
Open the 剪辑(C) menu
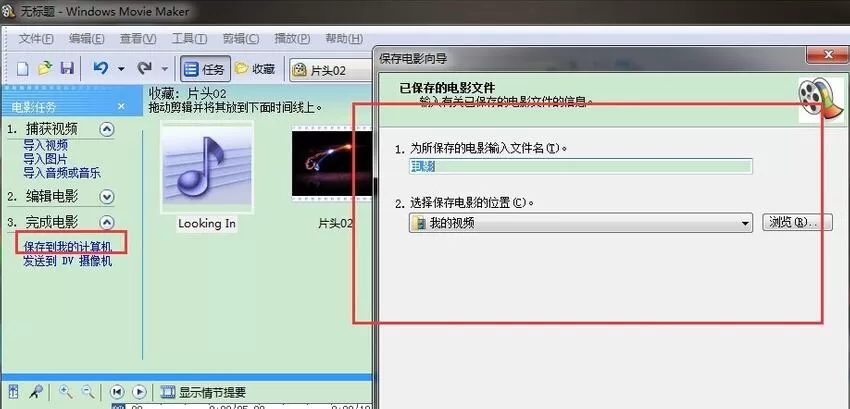click(241, 39)
